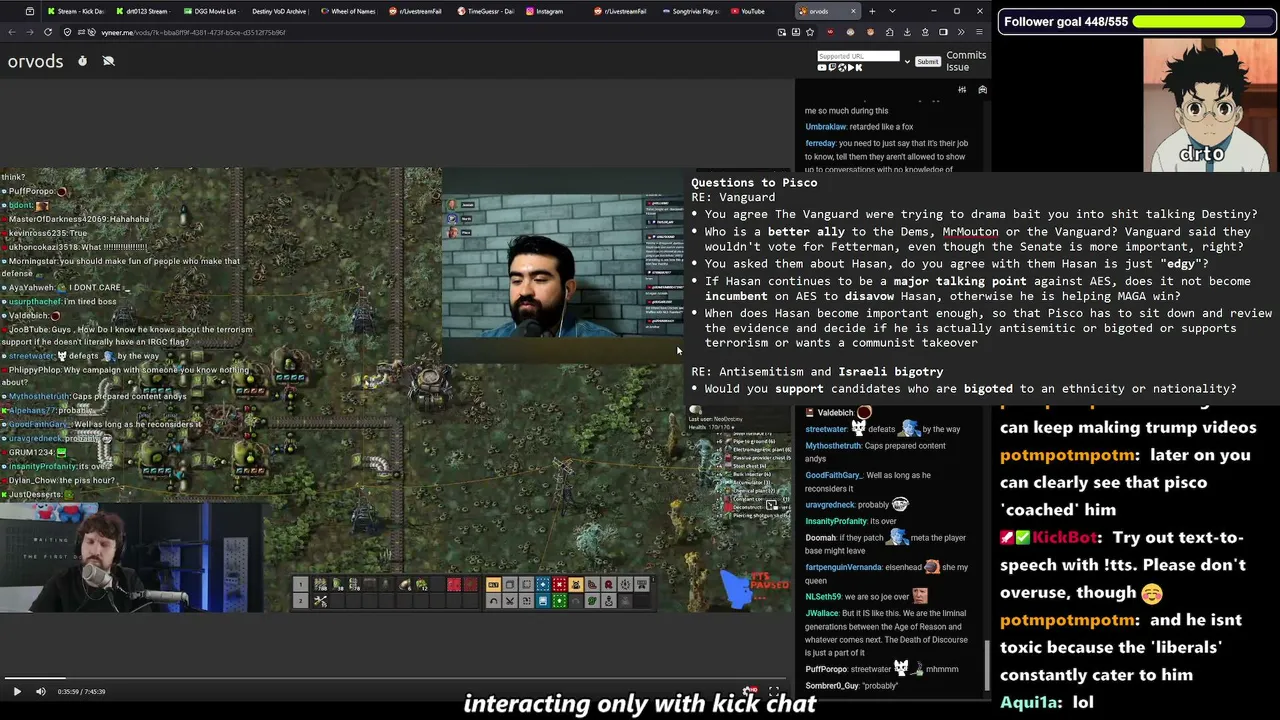Enter fullscreen video mode
The height and width of the screenshot is (720, 1280).
coord(774,691)
